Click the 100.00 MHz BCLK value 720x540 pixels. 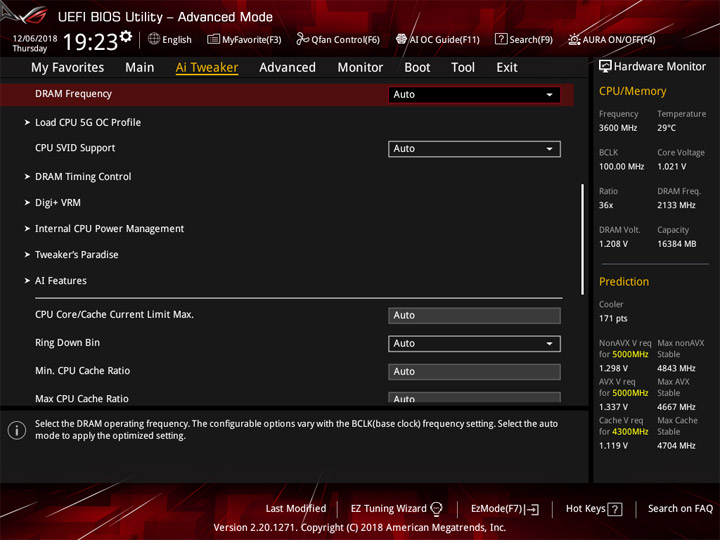(x=621, y=167)
